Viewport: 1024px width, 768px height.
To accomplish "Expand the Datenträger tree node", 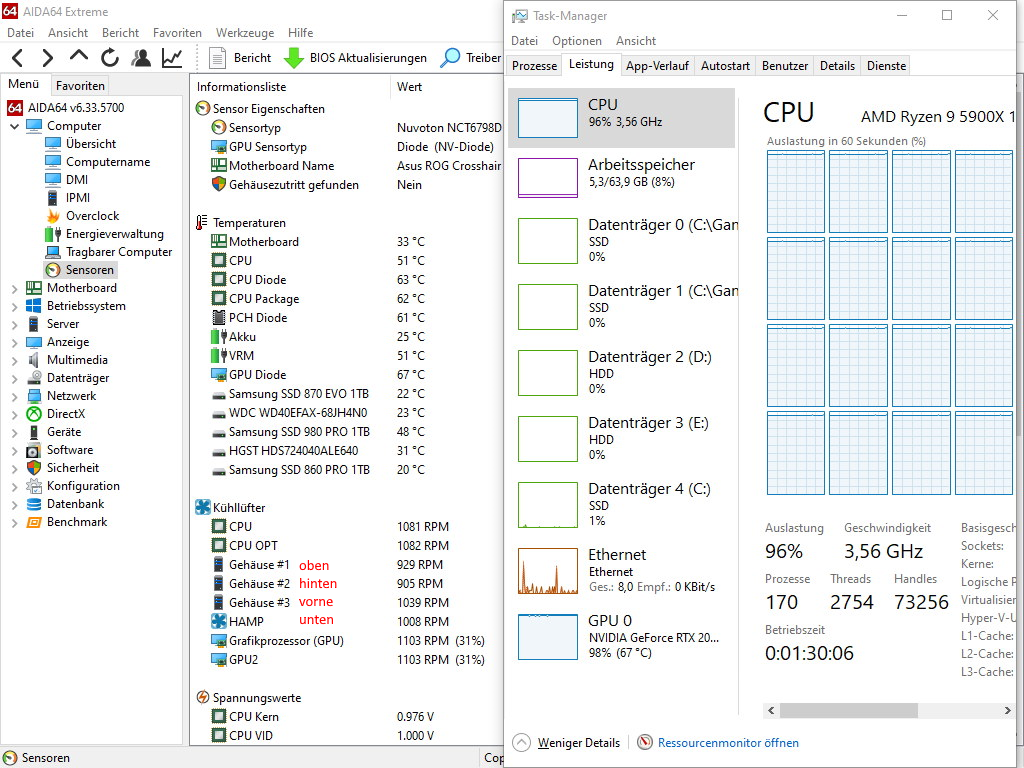I will click(14, 378).
